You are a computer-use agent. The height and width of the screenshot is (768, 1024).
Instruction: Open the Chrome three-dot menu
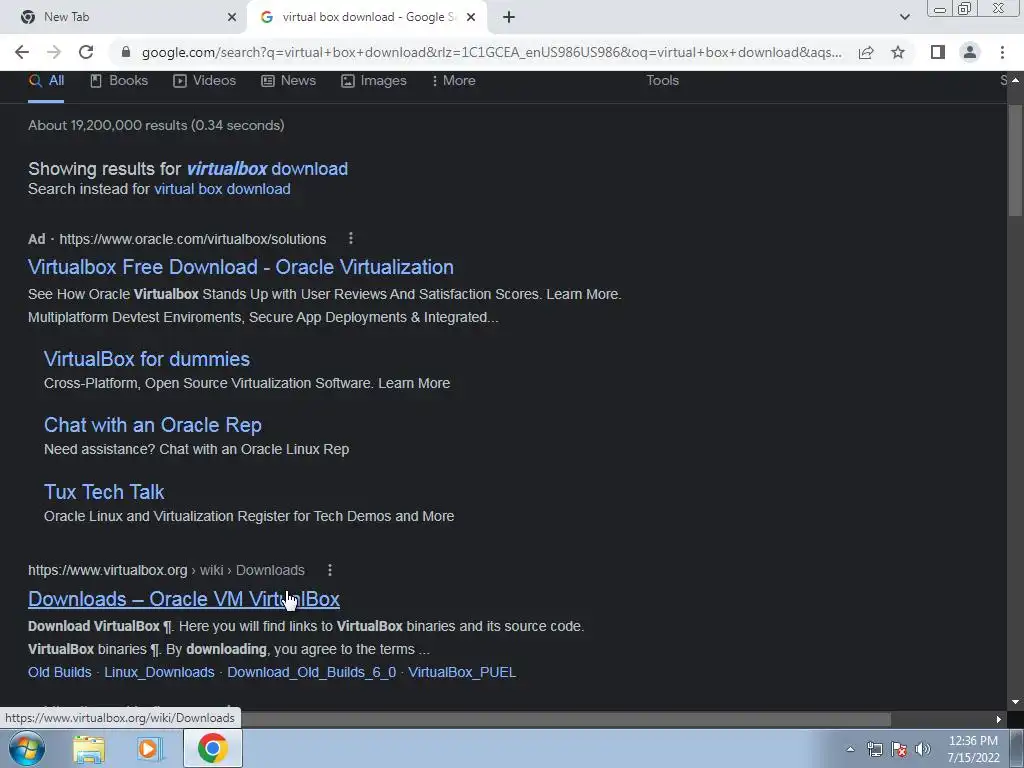pos(1002,52)
